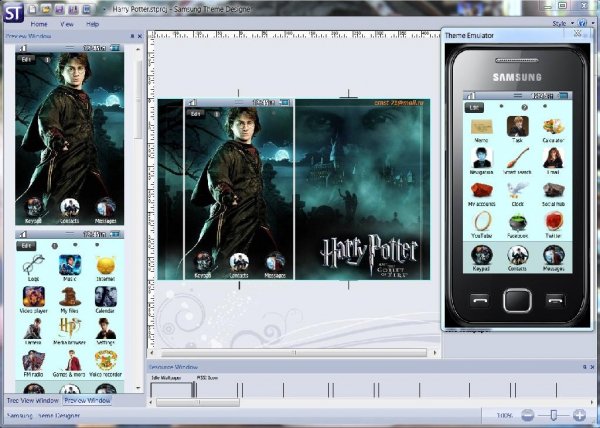Click the Preview Window vertical scrollbar down arrow
Screen dimensions: 600x428
tap(138, 388)
